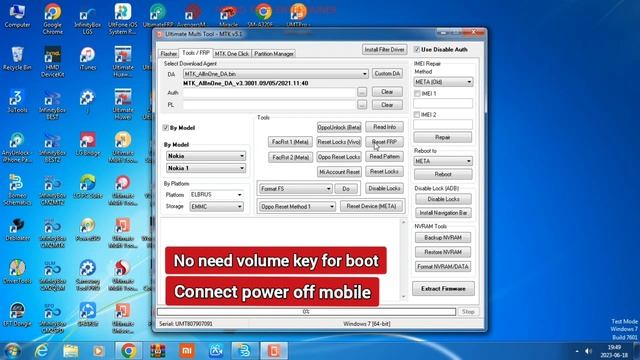Expand the Reboot to META dropdown
Viewport: 640px width, 360px height.
443,161
